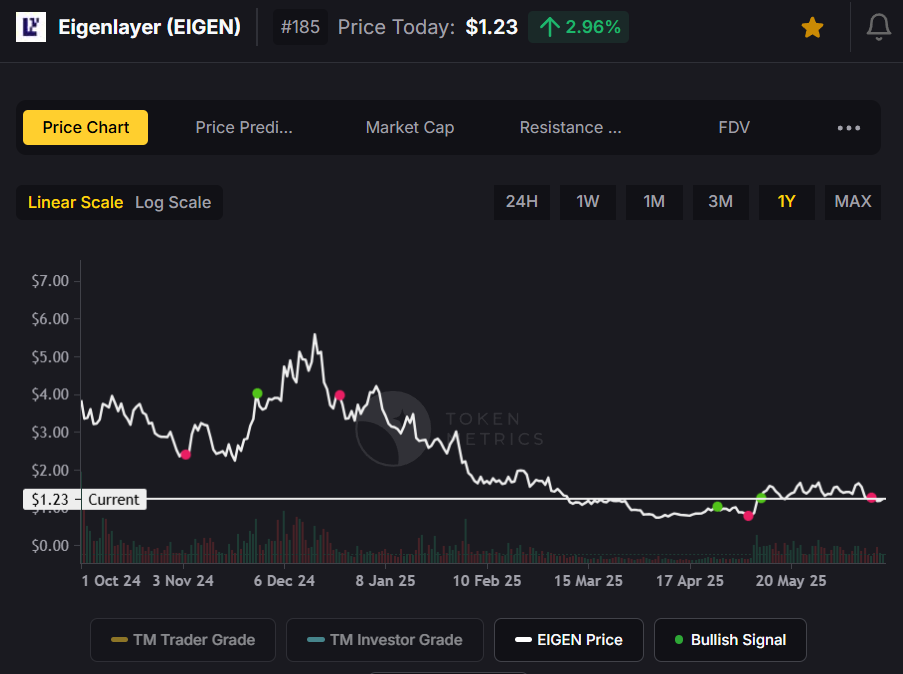Screen dimensions: 903x674
Task: Open the notification bell alerts
Action: [x=879, y=27]
